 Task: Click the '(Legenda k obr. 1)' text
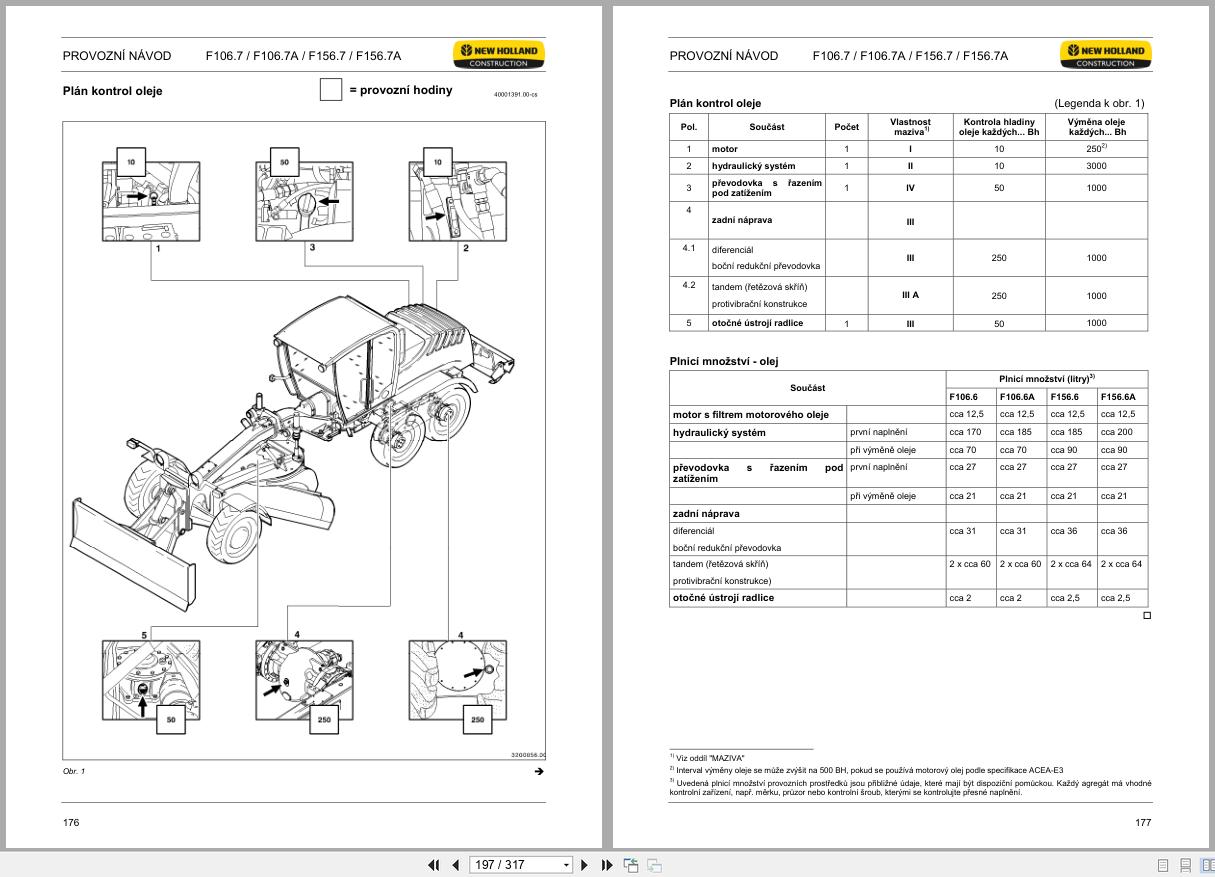click(1099, 103)
